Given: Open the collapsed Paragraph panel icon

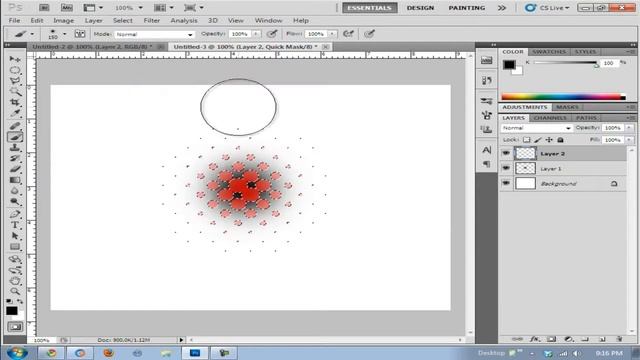Looking at the screenshot, I should [486, 164].
